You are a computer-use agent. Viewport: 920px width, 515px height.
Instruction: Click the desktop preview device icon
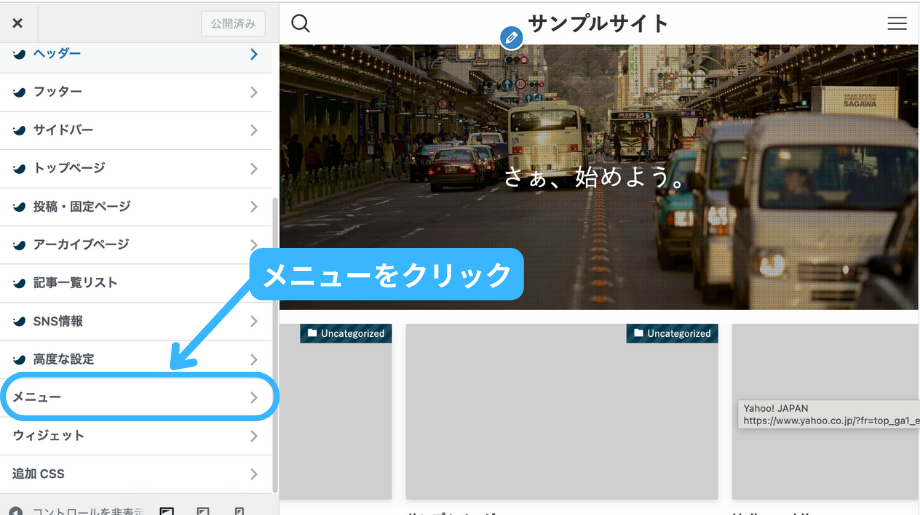[167, 511]
